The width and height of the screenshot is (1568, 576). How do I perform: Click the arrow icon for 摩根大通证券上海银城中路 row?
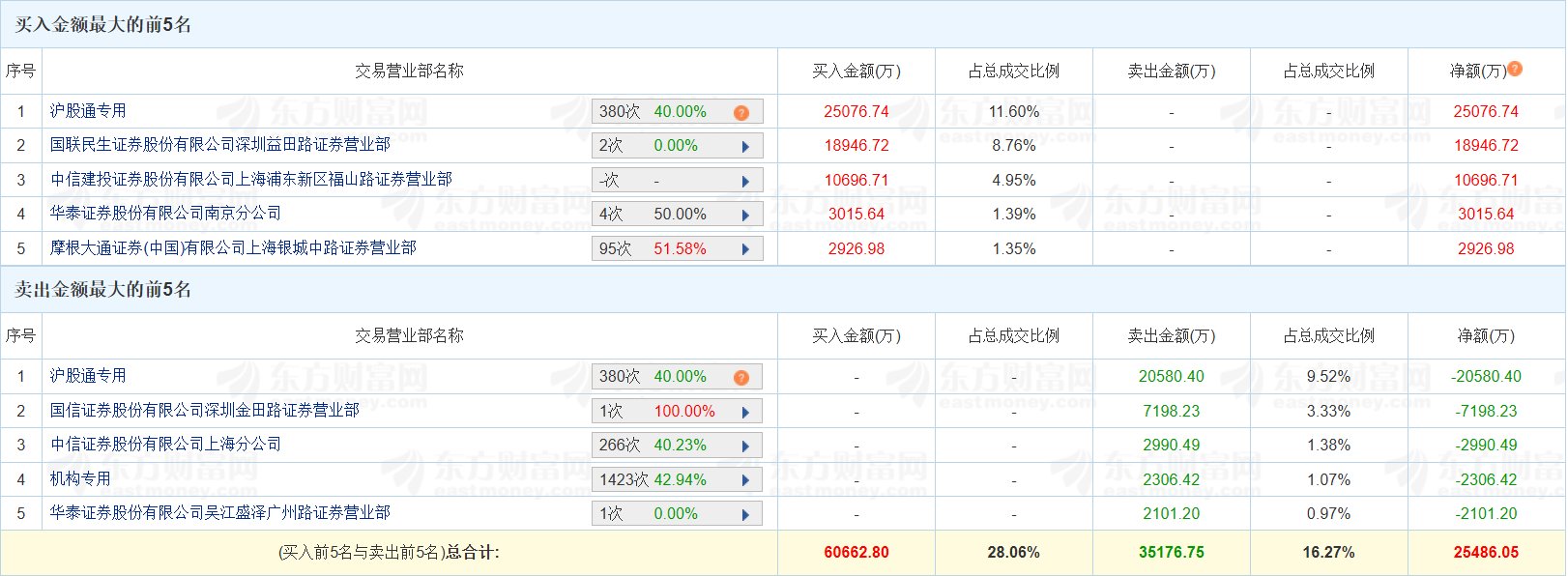point(745,249)
